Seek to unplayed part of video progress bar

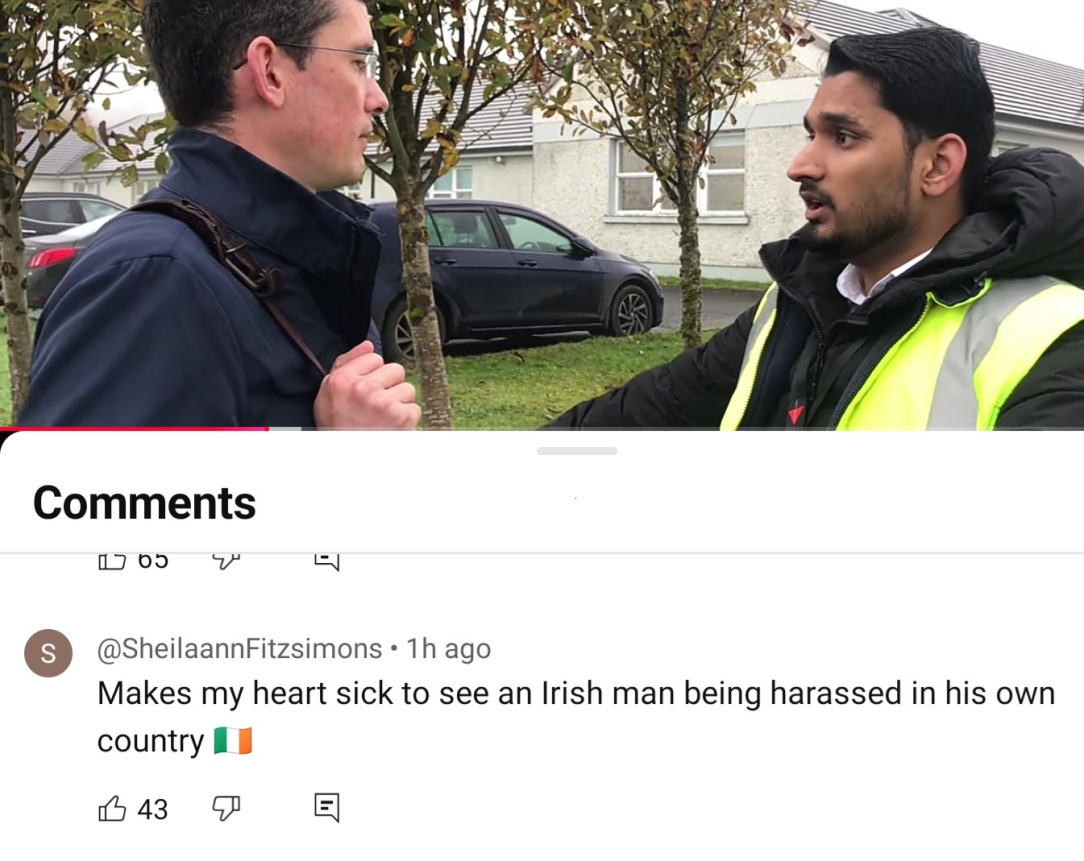(693, 429)
